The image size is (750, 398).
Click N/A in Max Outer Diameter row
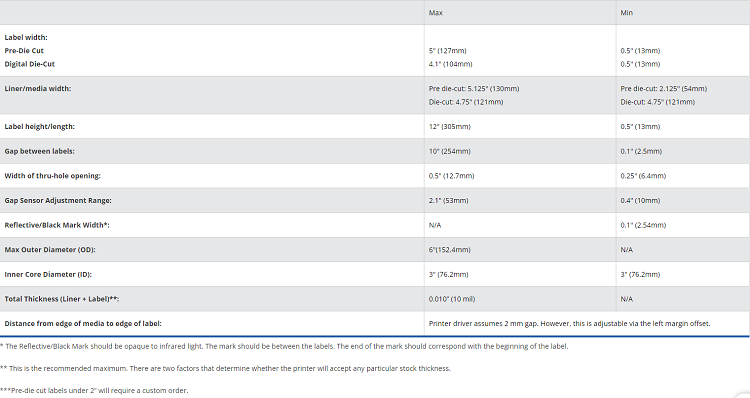(627, 250)
